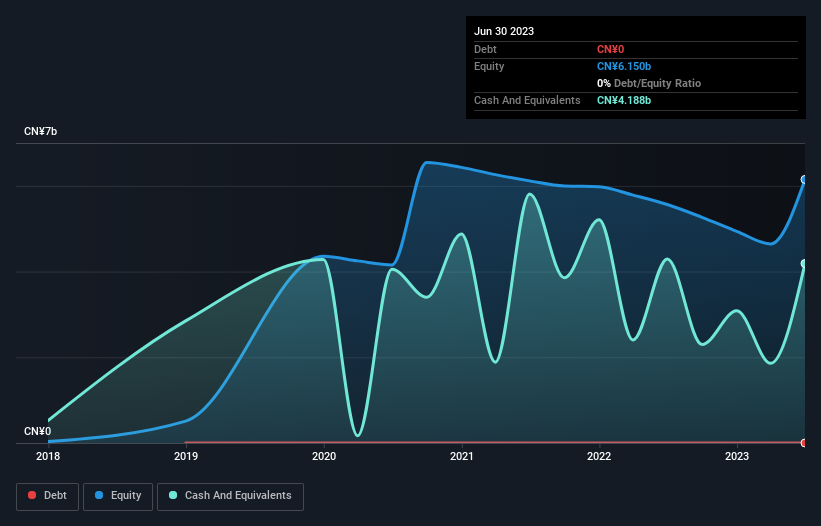The image size is (821, 526).
Task: Click the 2018 axis label
Action: tap(48, 456)
